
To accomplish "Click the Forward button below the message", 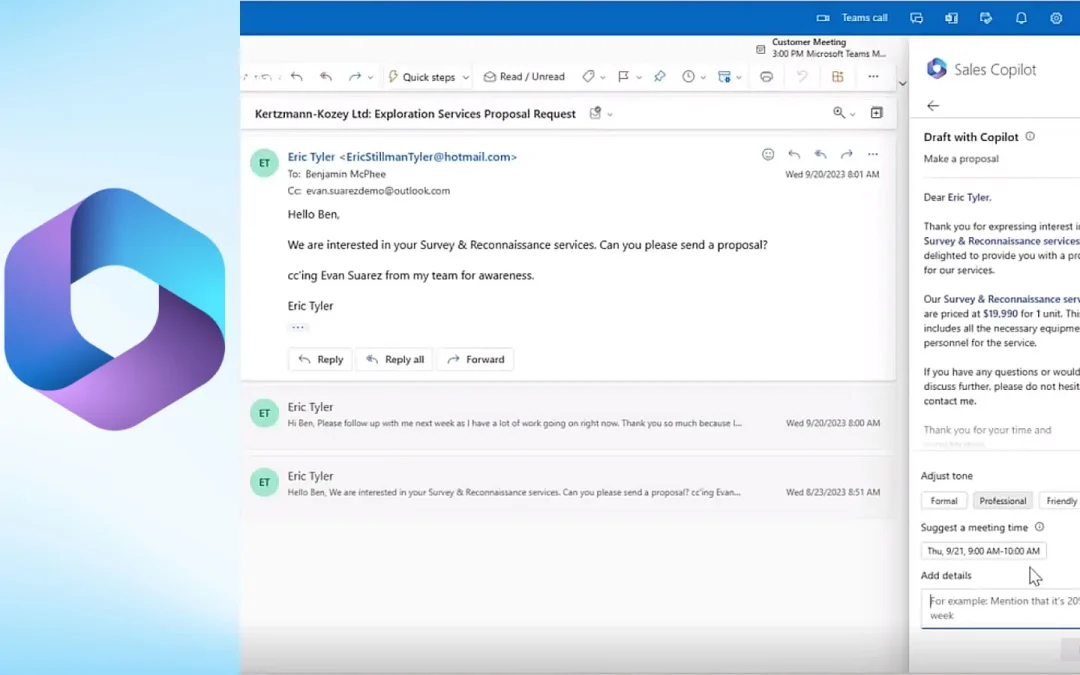I will click(x=475, y=360).
